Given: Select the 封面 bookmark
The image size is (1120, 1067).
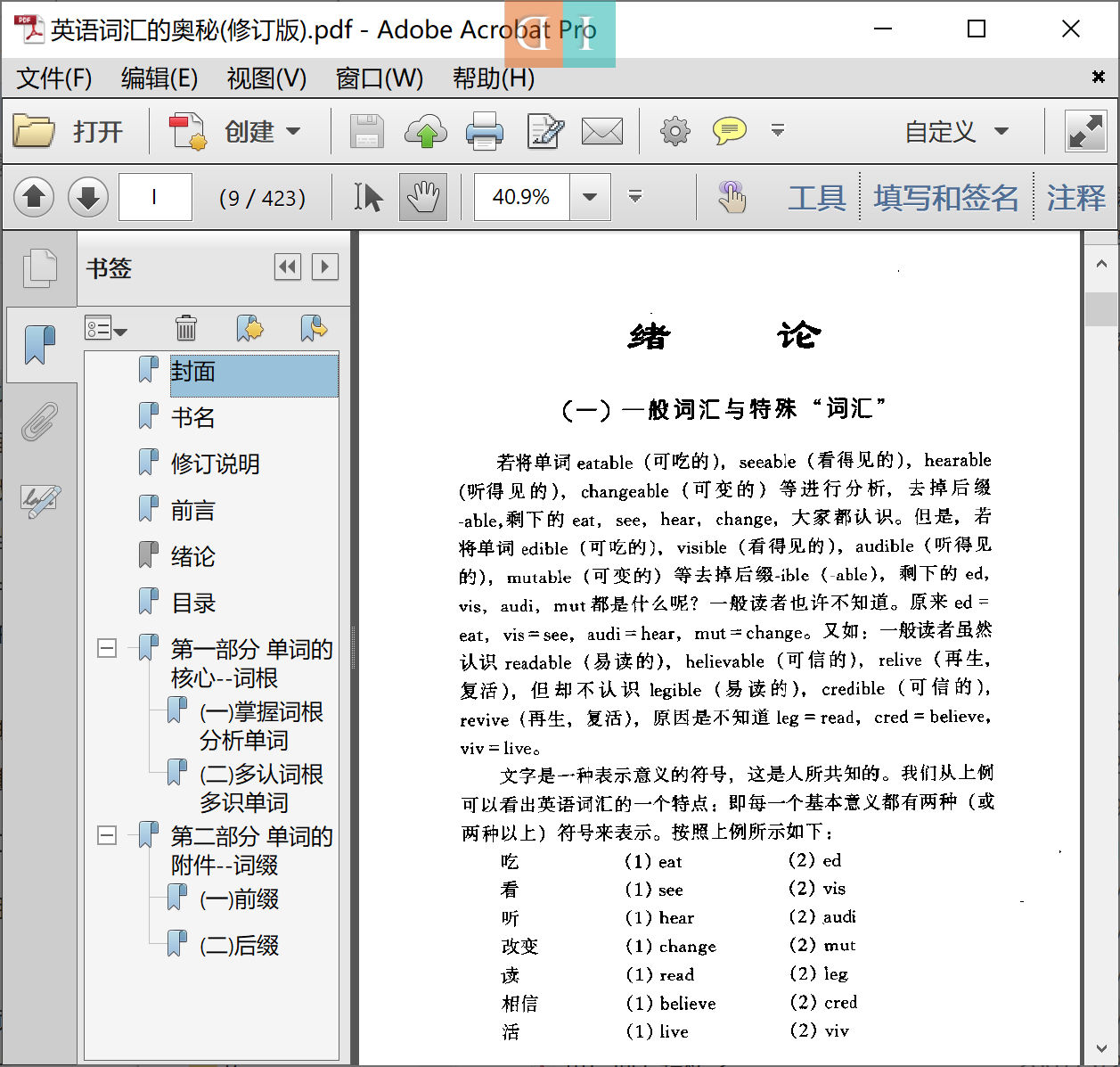Looking at the screenshot, I should click(254, 374).
